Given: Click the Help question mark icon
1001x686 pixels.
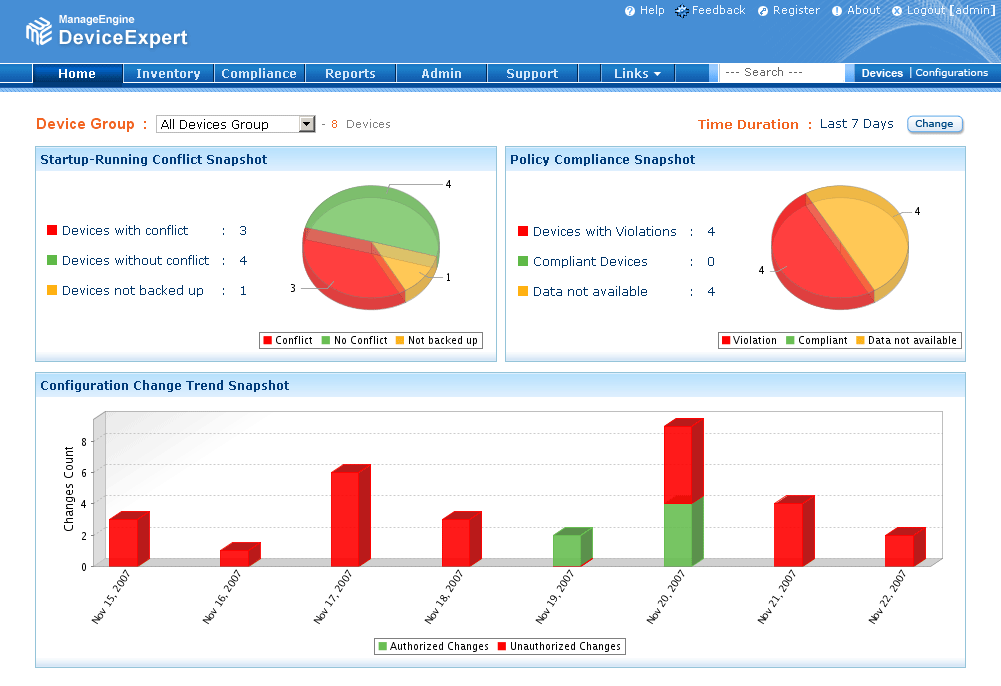Looking at the screenshot, I should [630, 11].
